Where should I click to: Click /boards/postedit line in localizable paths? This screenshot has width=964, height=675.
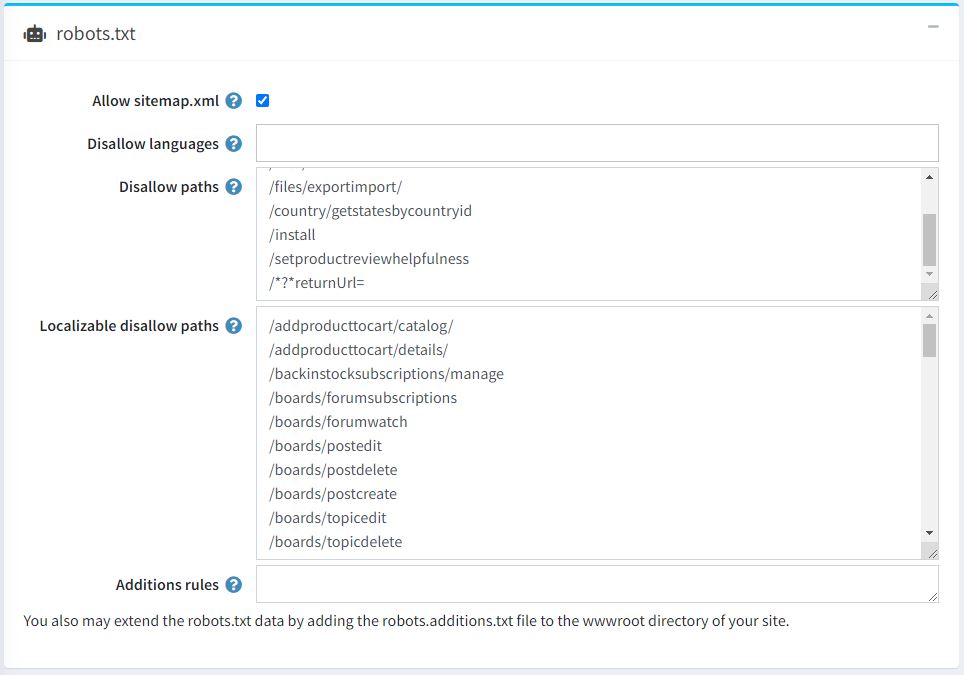[325, 446]
